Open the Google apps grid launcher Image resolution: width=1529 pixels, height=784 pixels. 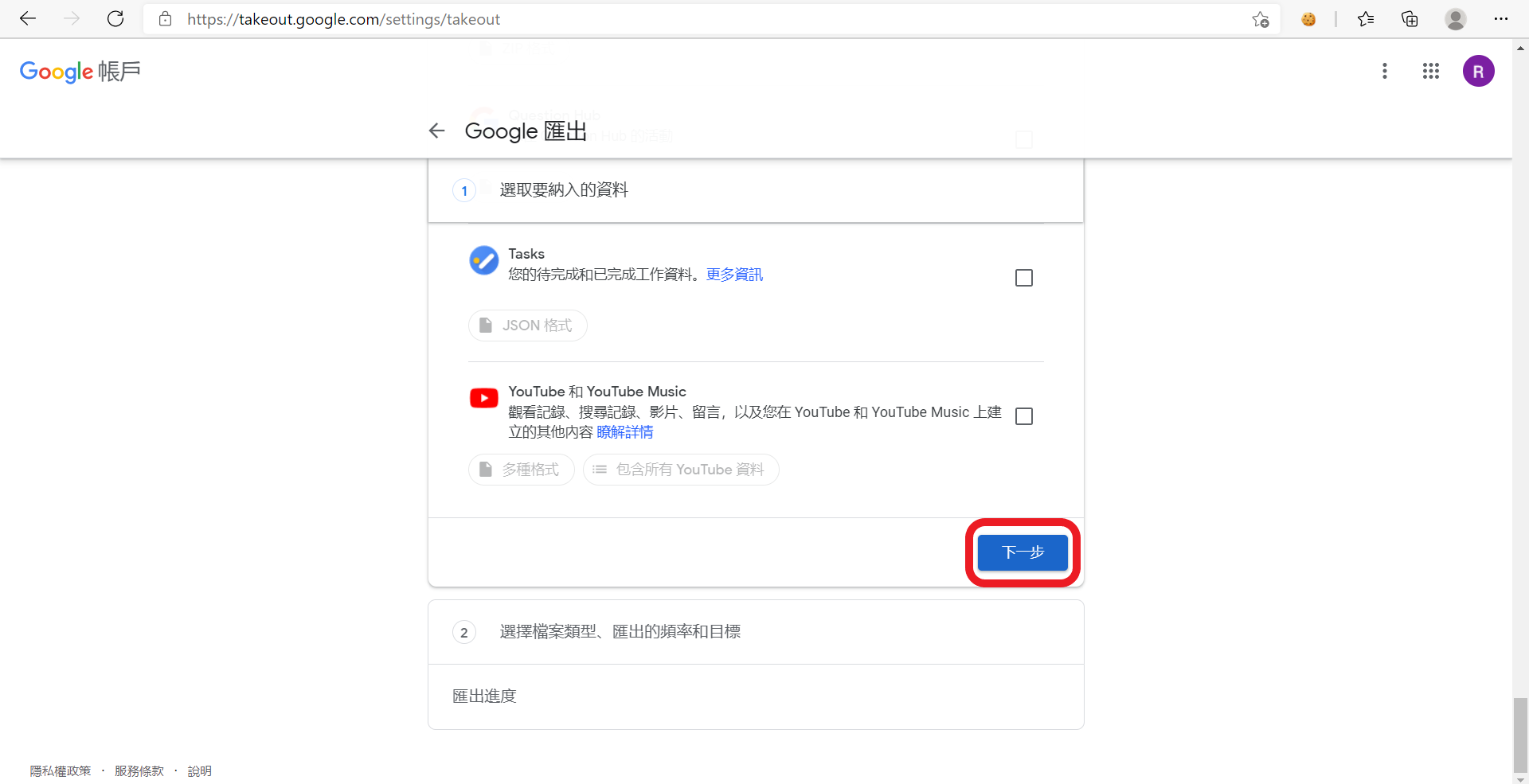coord(1431,71)
